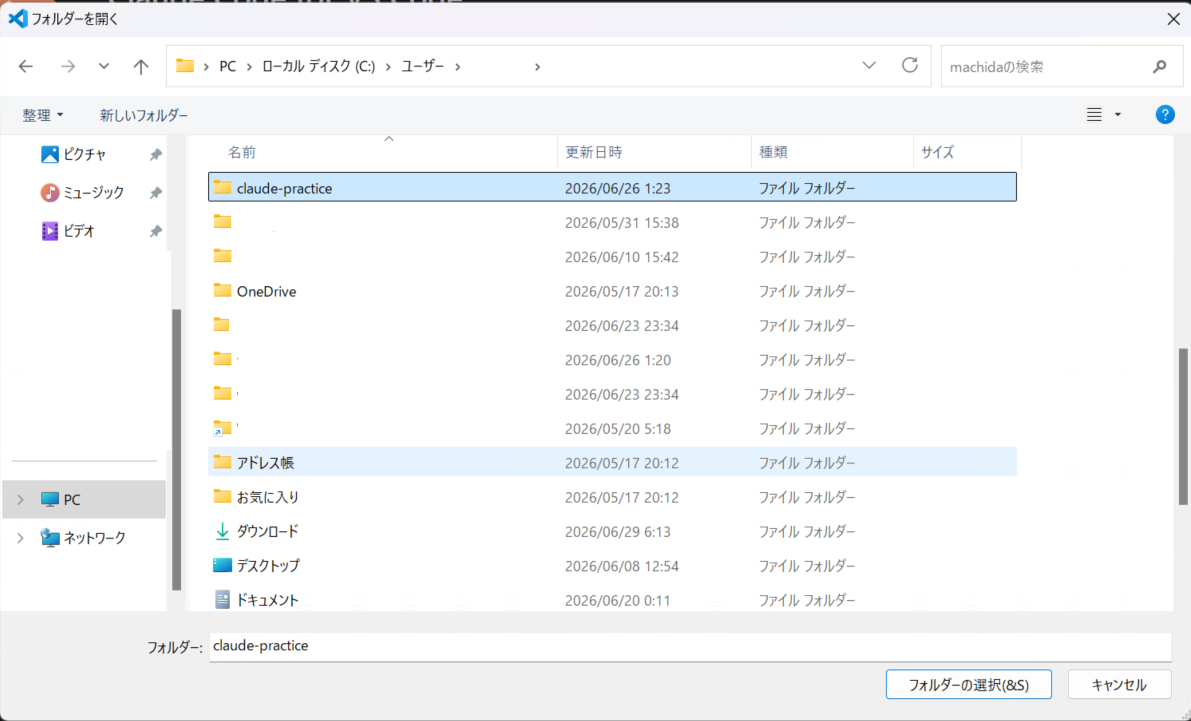Expand the ネットワーク tree node
This screenshot has height=721, width=1191.
click(x=21, y=538)
